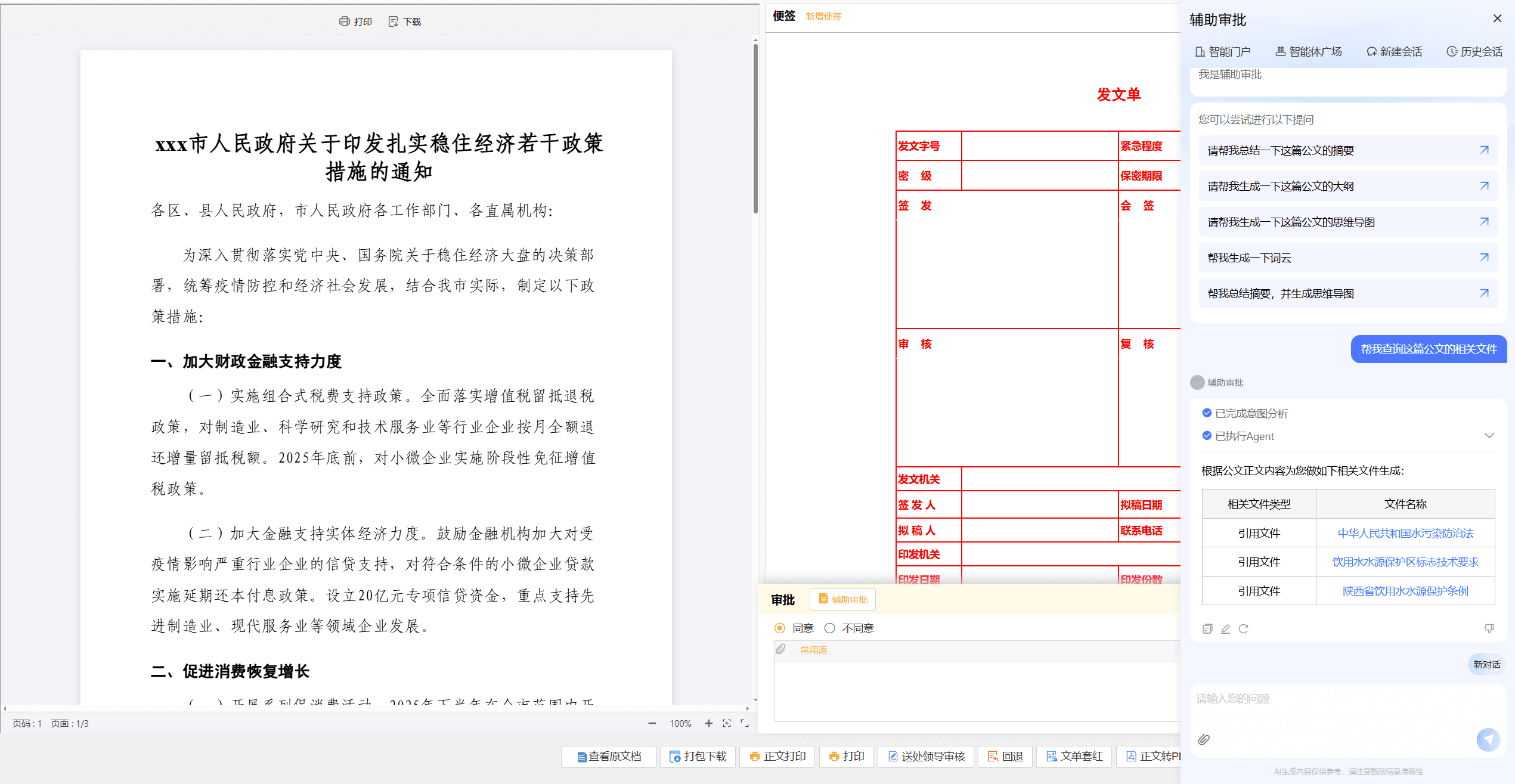Click the 帮我查询这篇公文的相关文件 message bubble
The image size is (1515, 784).
click(x=1429, y=349)
